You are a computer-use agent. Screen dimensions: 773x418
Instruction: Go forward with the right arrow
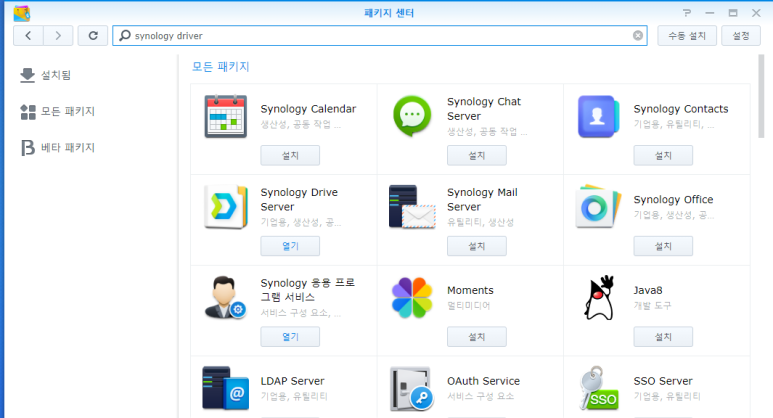pyautogui.click(x=58, y=35)
